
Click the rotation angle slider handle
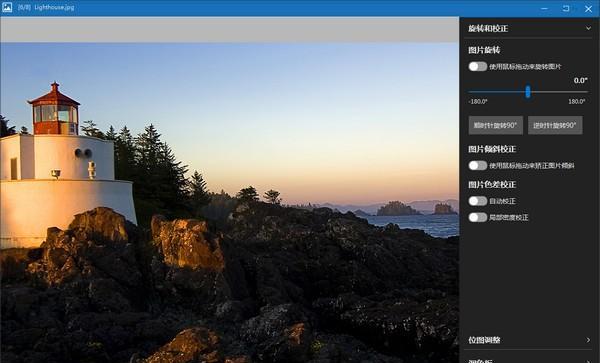point(528,92)
